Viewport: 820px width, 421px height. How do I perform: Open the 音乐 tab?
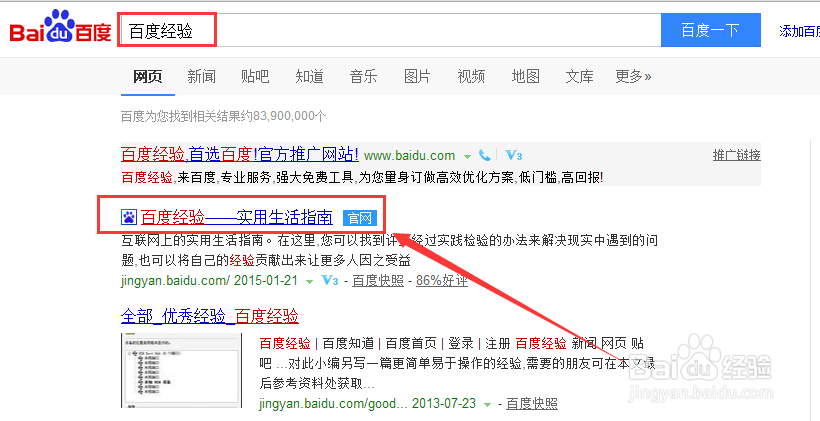pos(363,76)
